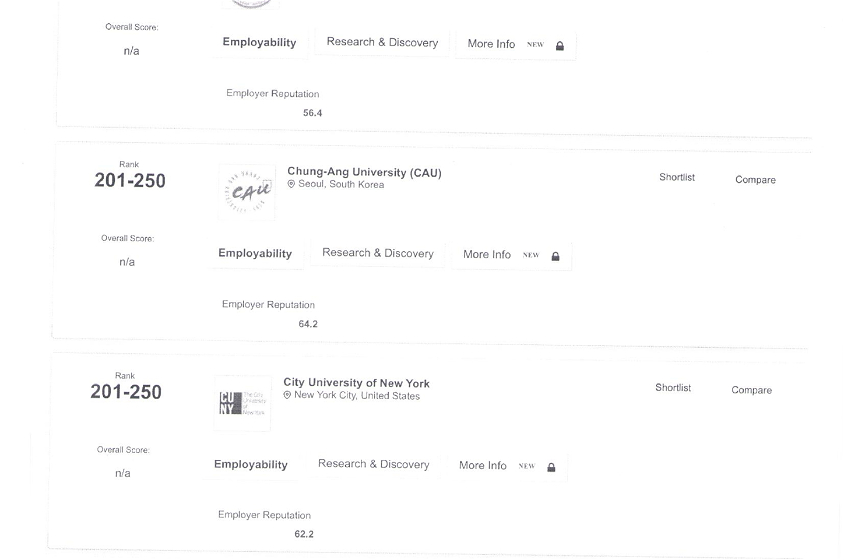Select Employability tab for City University of New York

coord(251,465)
